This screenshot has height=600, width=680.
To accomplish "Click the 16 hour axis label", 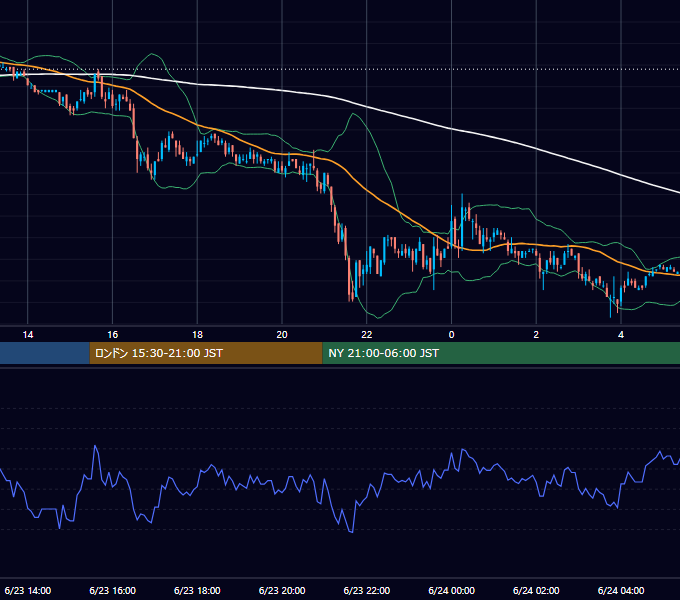I will (x=112, y=335).
